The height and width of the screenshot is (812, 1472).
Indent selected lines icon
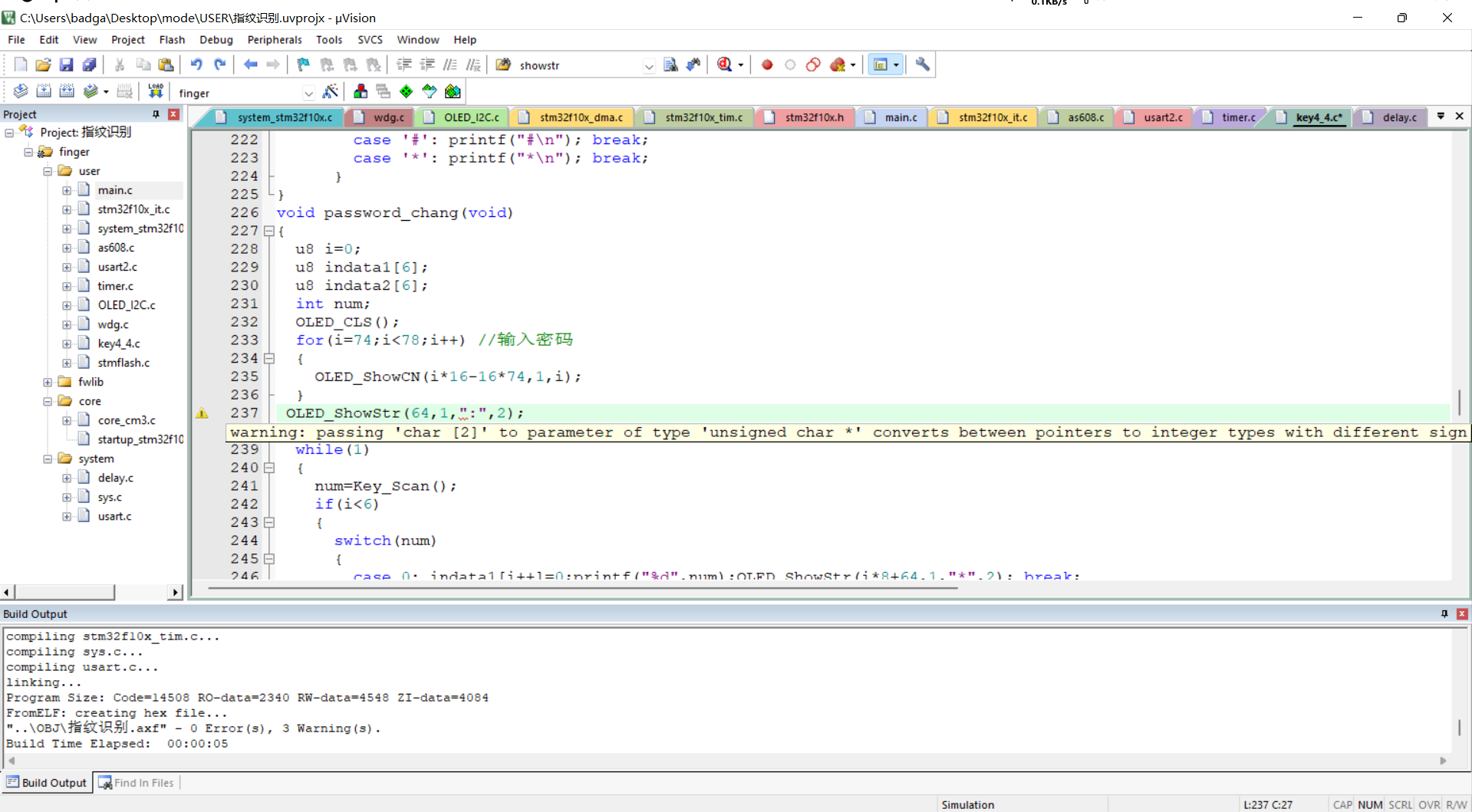(x=404, y=65)
